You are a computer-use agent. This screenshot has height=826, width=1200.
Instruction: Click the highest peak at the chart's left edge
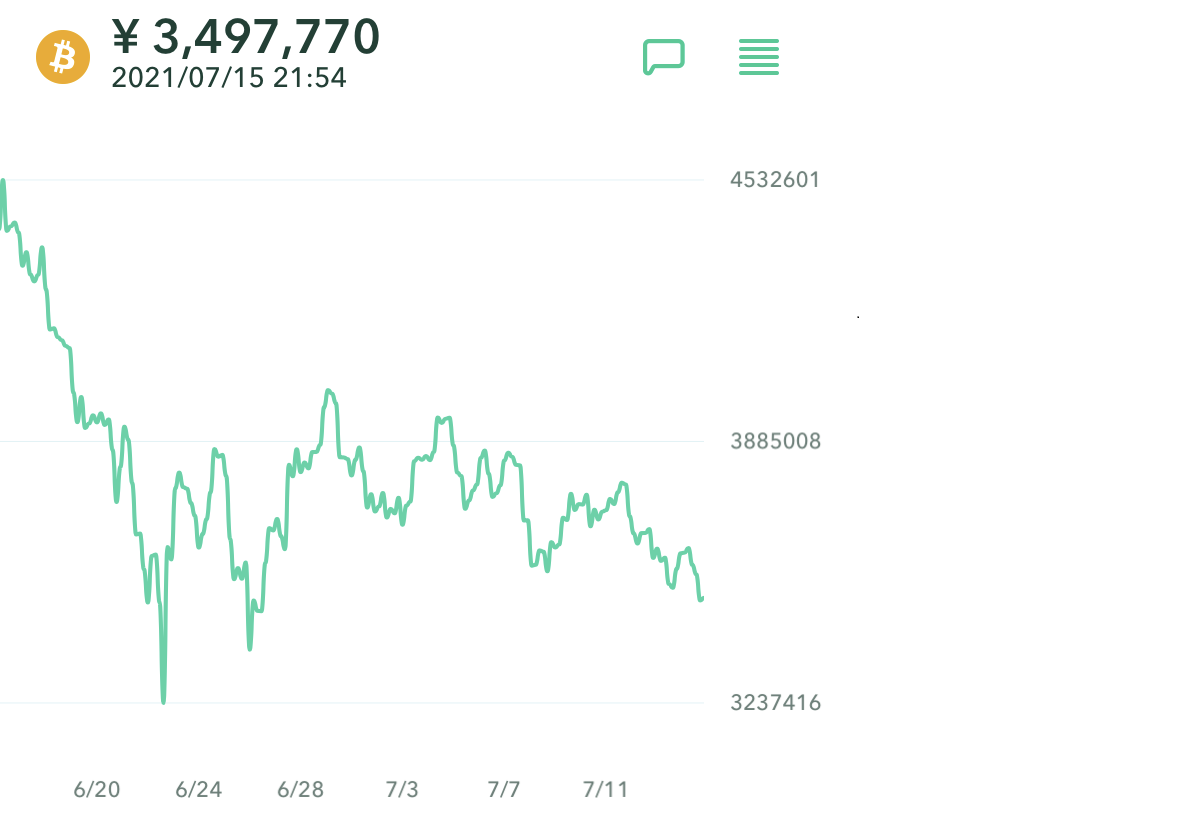3,183
